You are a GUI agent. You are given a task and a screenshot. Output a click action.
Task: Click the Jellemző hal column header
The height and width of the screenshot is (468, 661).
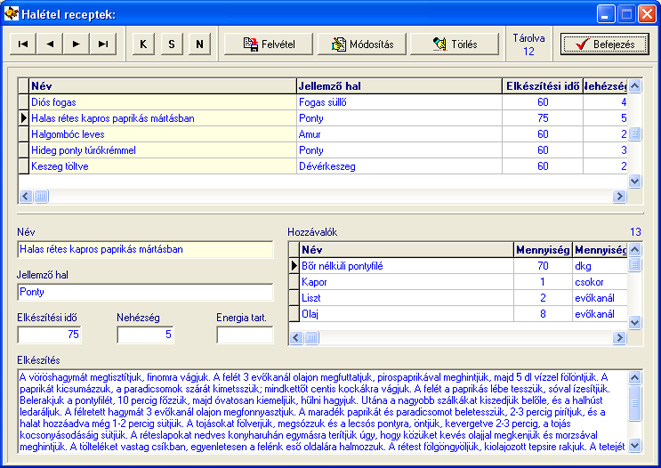(x=399, y=86)
